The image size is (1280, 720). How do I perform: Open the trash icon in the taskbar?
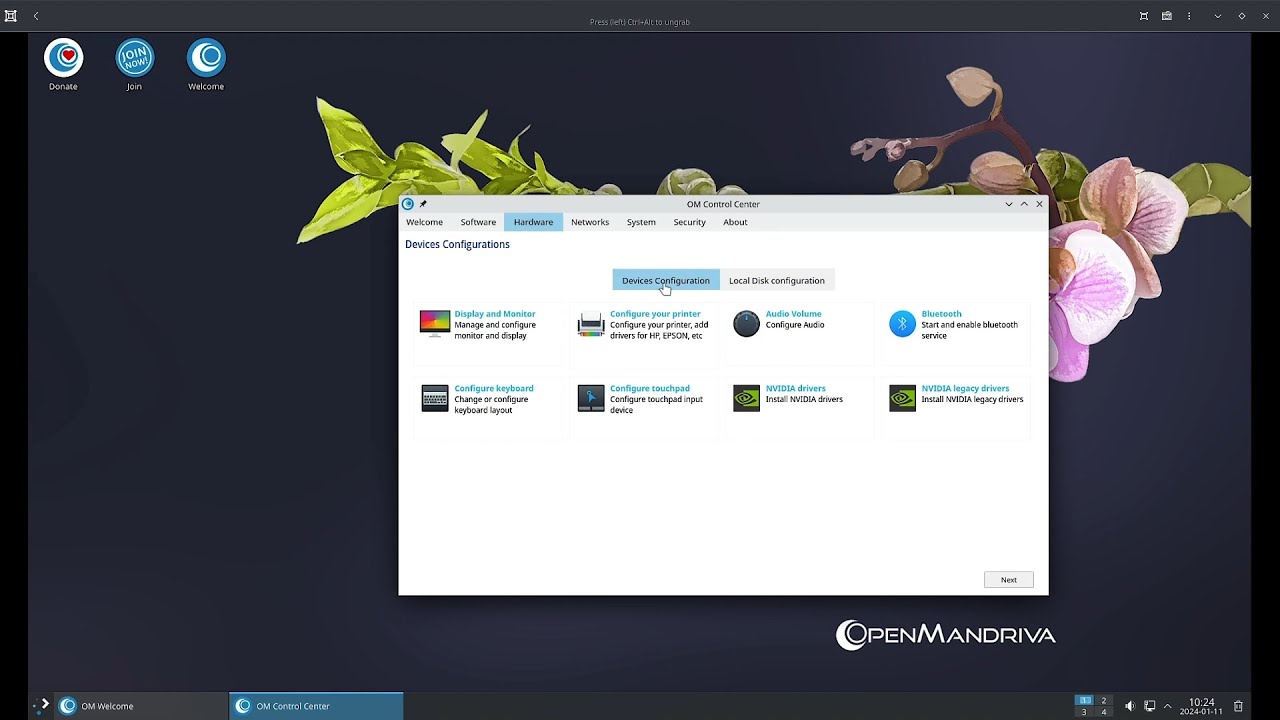point(1238,706)
